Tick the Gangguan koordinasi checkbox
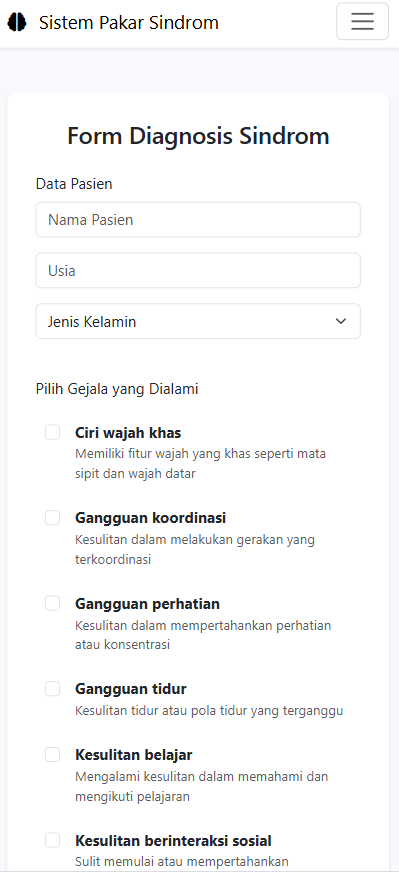 pyautogui.click(x=52, y=518)
